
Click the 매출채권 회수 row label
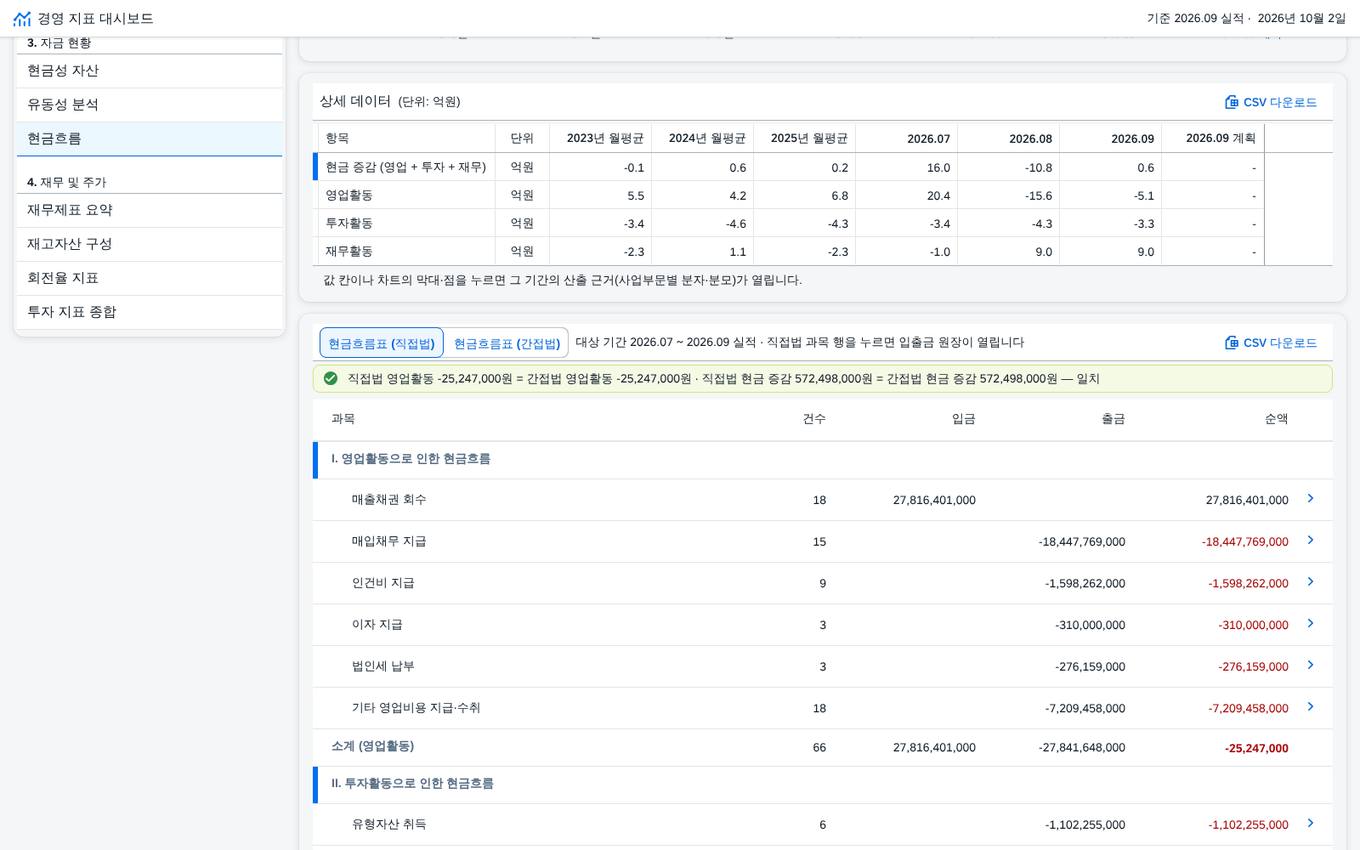(x=389, y=500)
